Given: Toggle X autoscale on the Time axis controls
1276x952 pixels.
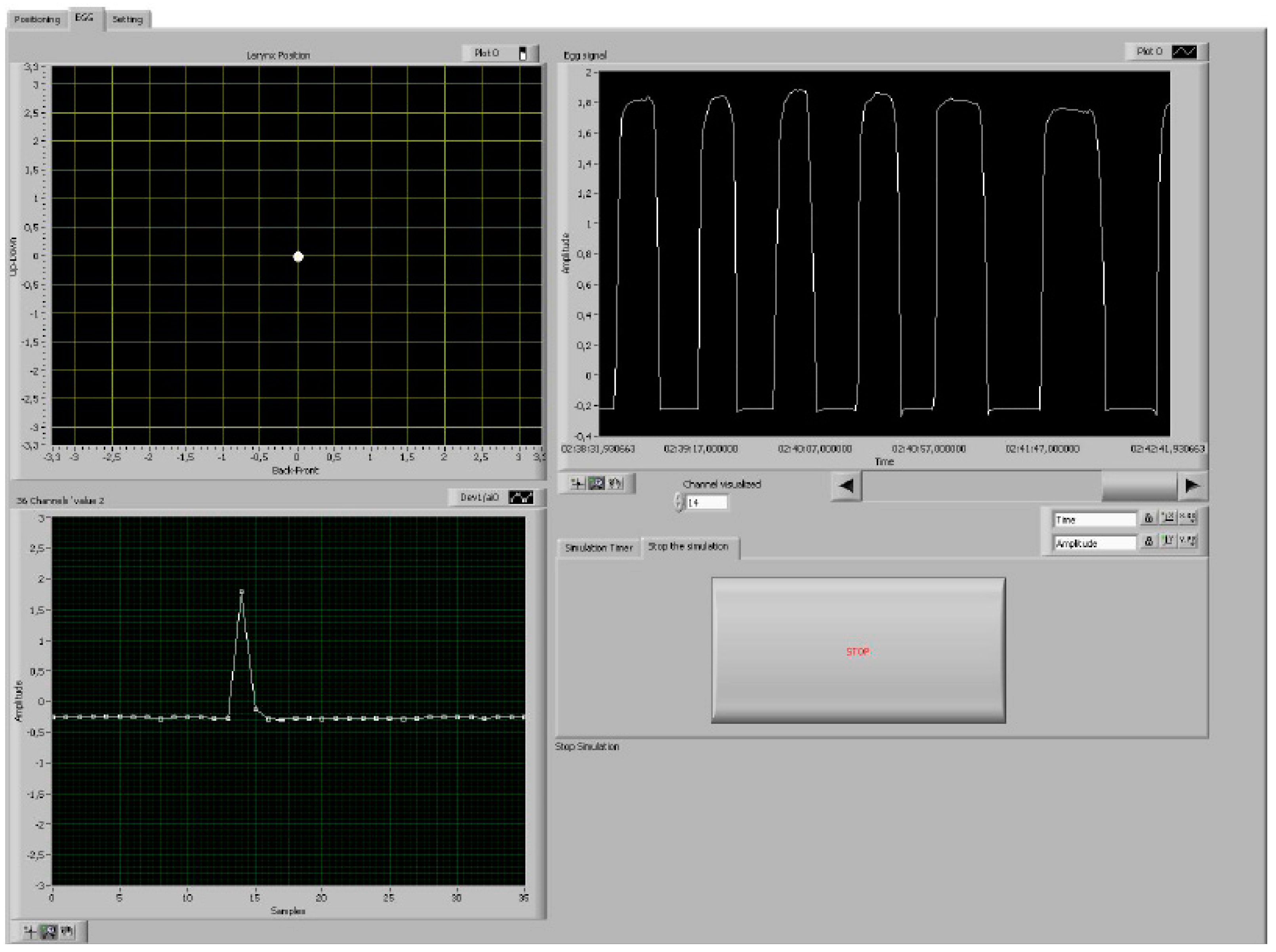Looking at the screenshot, I should [x=1168, y=517].
